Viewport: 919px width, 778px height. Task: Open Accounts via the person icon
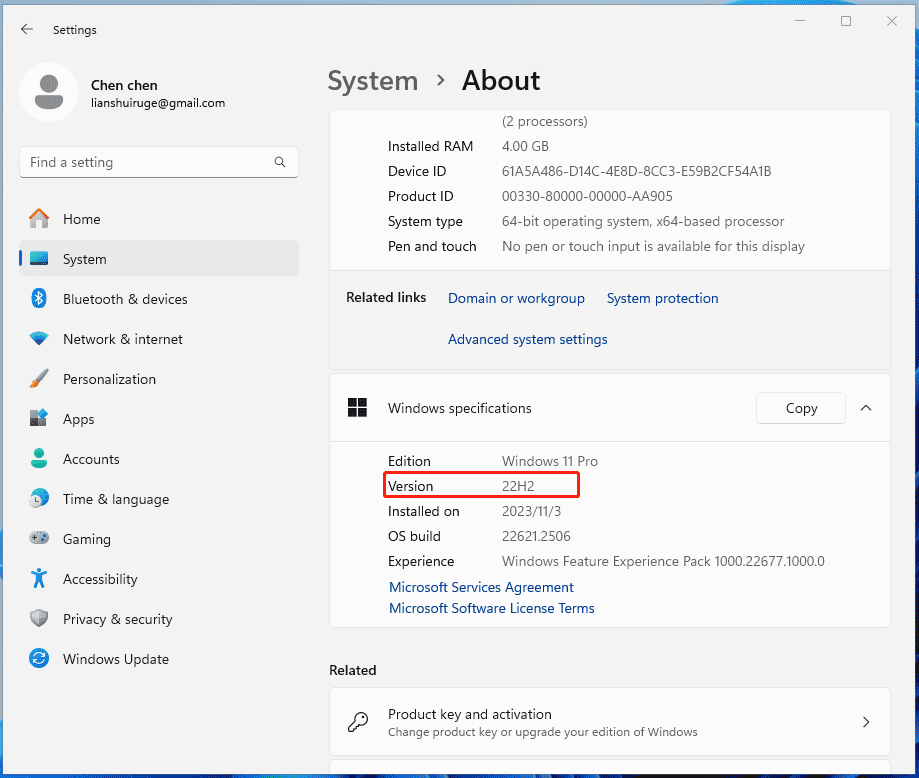[38, 459]
